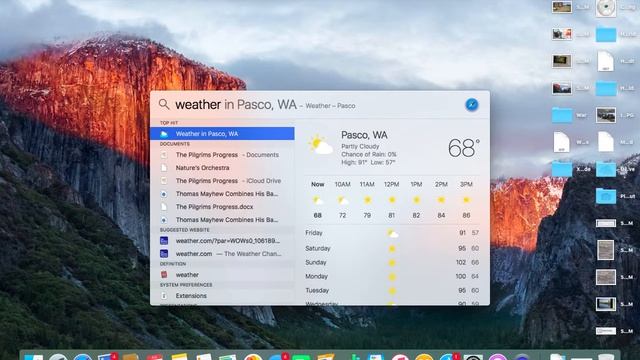
Task: Click the weather cloud icon in the top hit row
Action: 164,134
